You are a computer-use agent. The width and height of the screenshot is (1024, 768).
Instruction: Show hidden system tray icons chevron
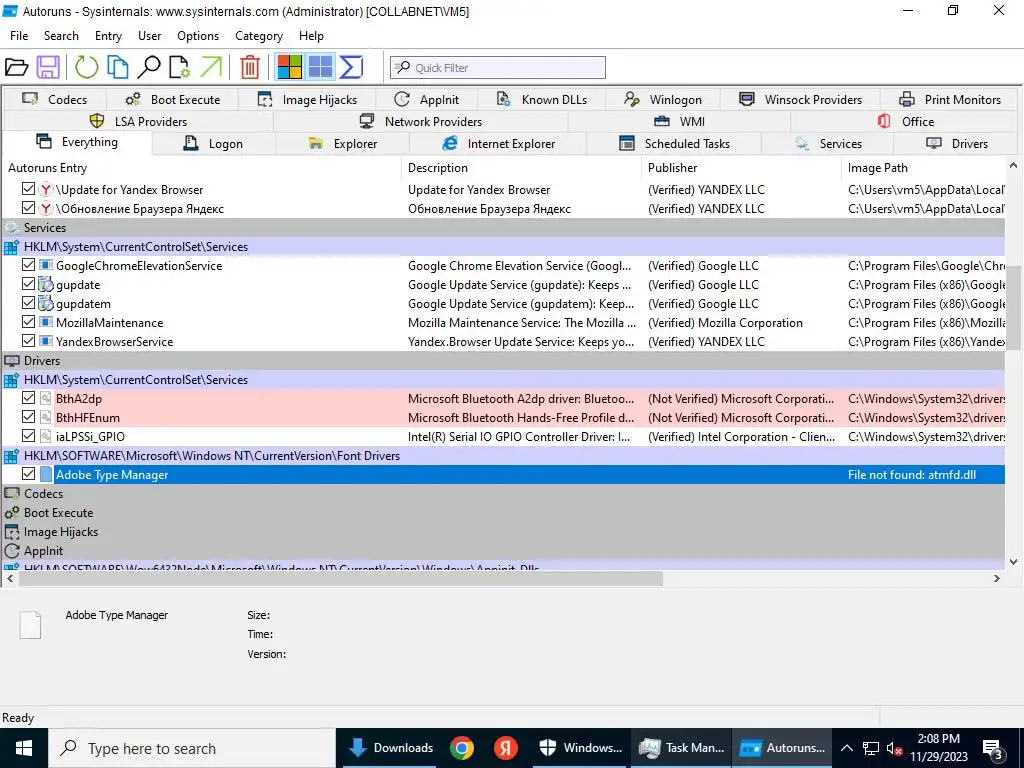pyautogui.click(x=846, y=749)
